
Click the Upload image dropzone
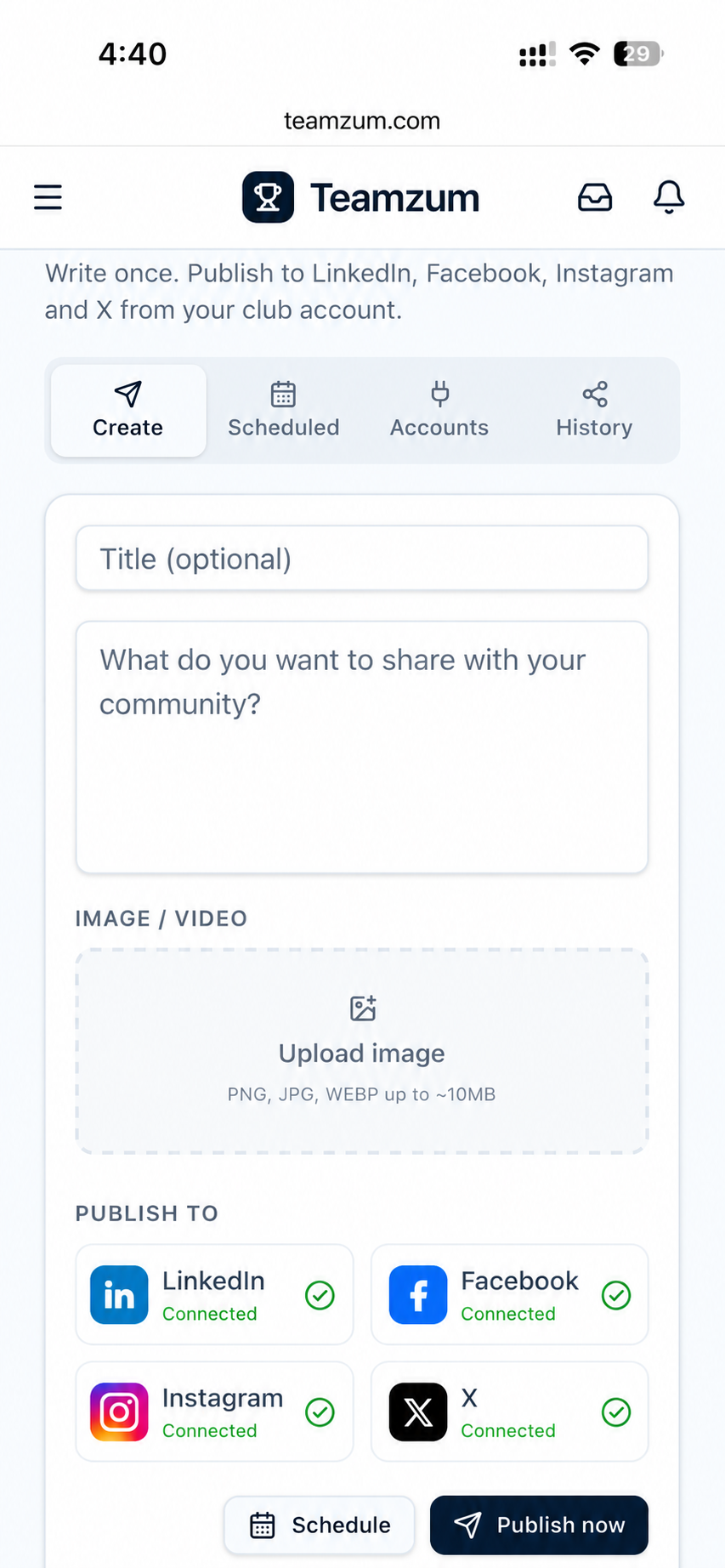(x=362, y=1051)
